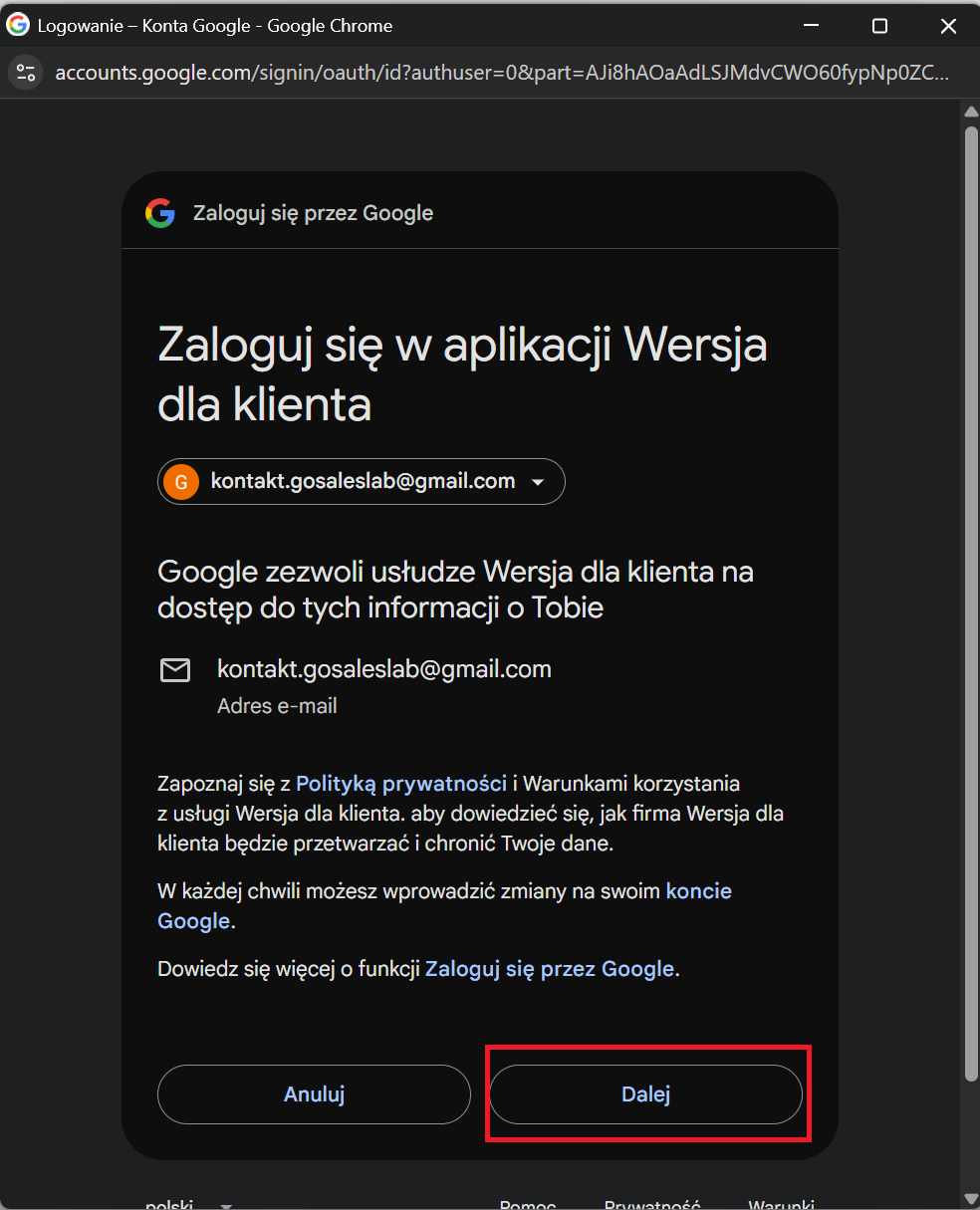Open the Polityką prywatności link
The width and height of the screenshot is (980, 1210).
(x=401, y=784)
